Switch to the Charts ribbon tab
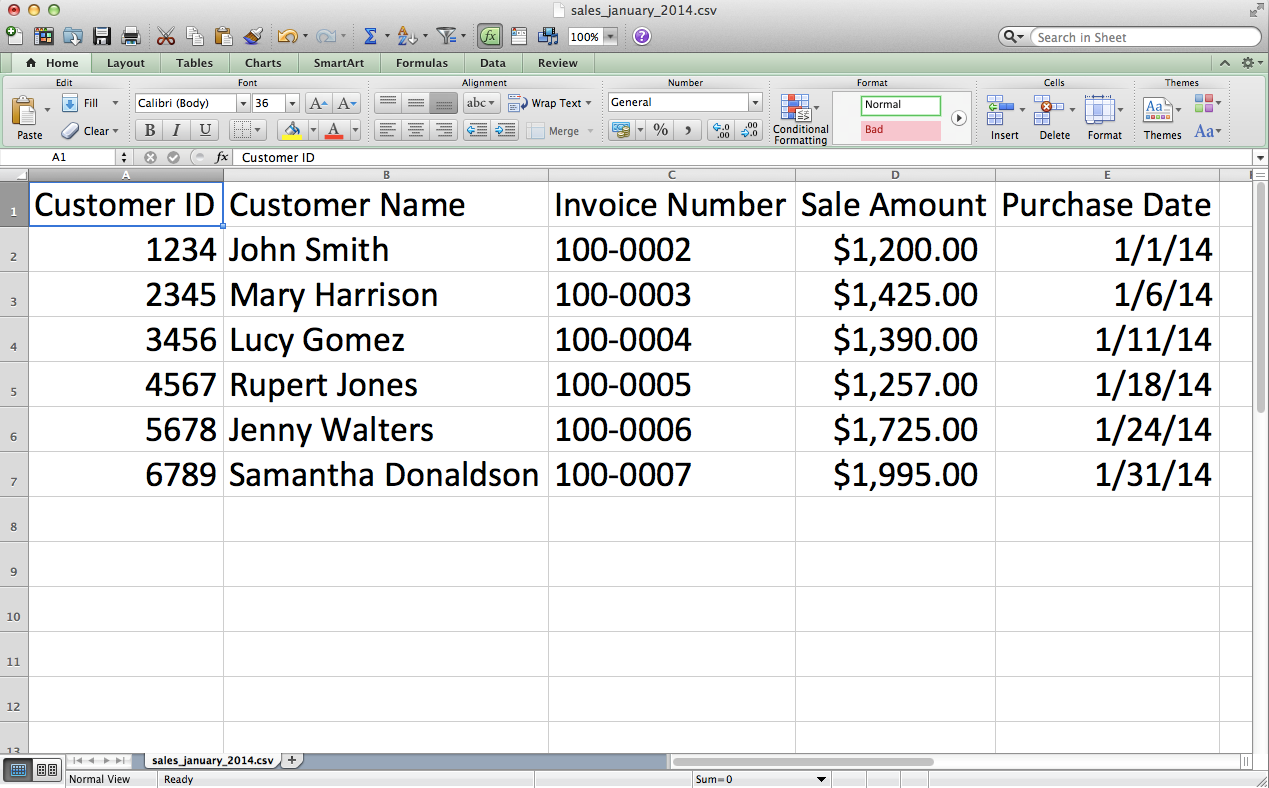 tap(262, 62)
